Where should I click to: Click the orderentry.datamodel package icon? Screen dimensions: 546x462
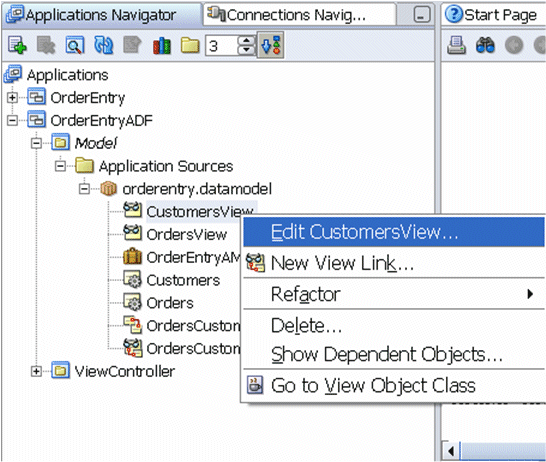pyautogui.click(x=108, y=189)
